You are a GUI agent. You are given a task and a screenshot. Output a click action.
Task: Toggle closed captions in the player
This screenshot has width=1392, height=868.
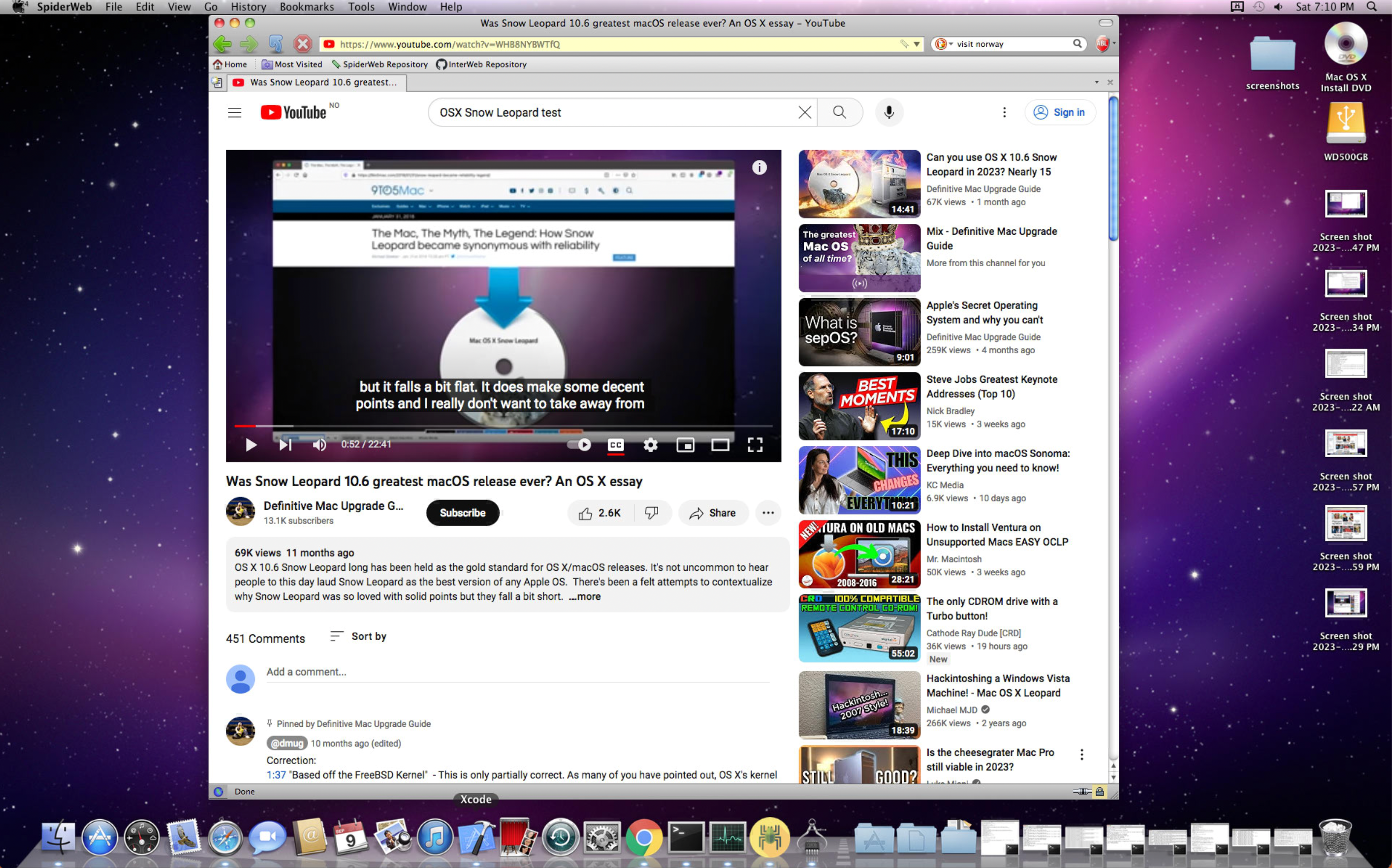[615, 444]
